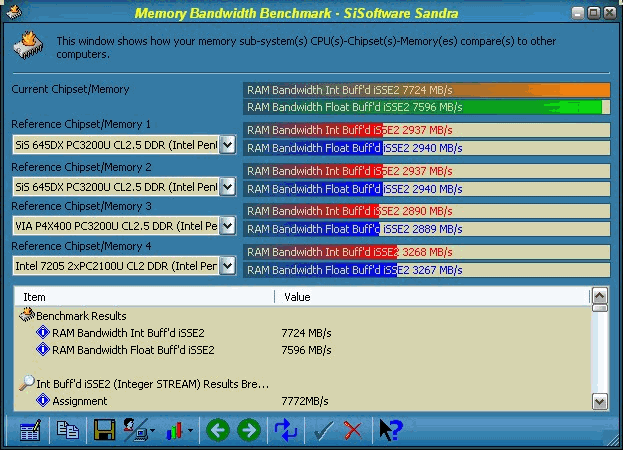Click Reference 4 Int 3268 MB/s red bar

(x=427, y=252)
